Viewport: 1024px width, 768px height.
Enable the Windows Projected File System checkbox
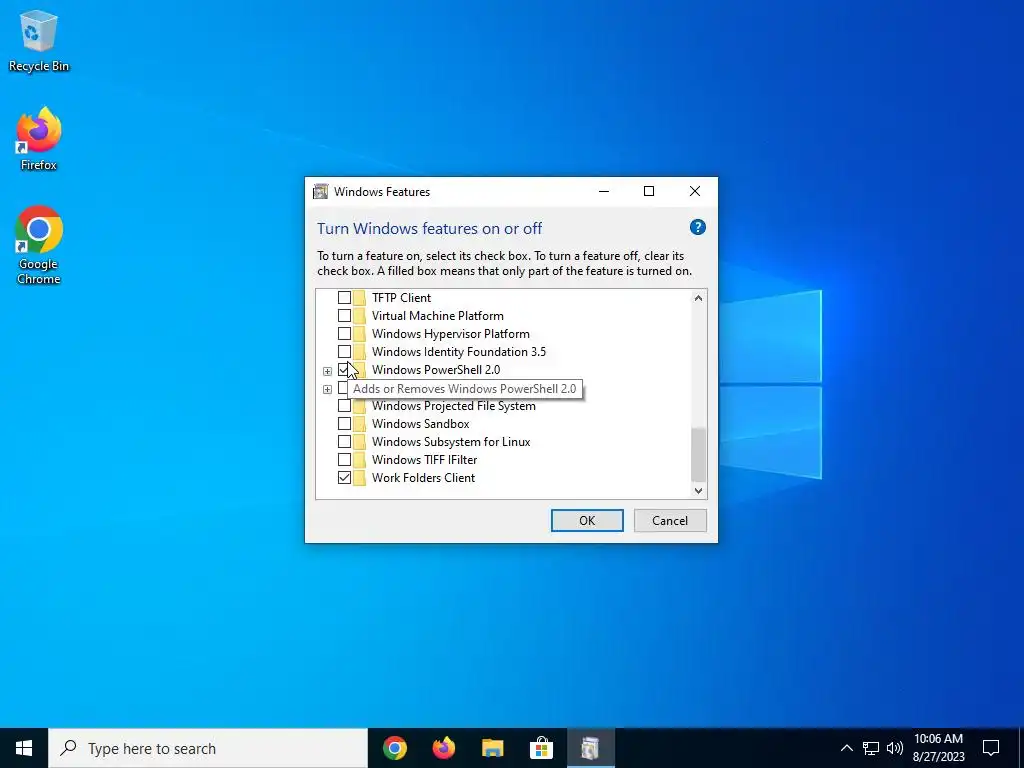344,406
